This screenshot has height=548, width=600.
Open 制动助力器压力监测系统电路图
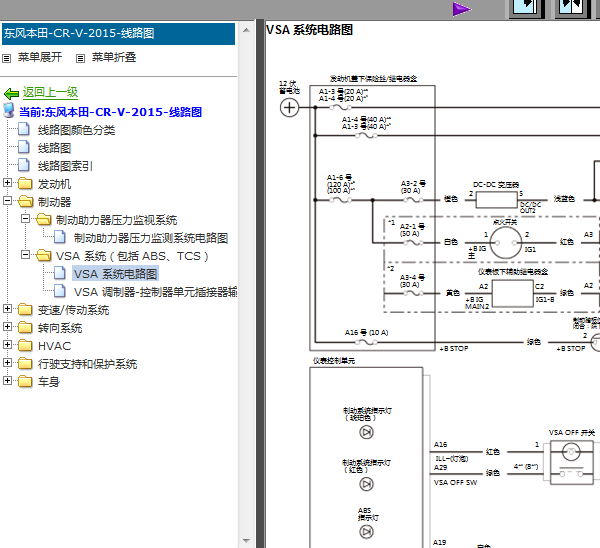tap(151, 238)
